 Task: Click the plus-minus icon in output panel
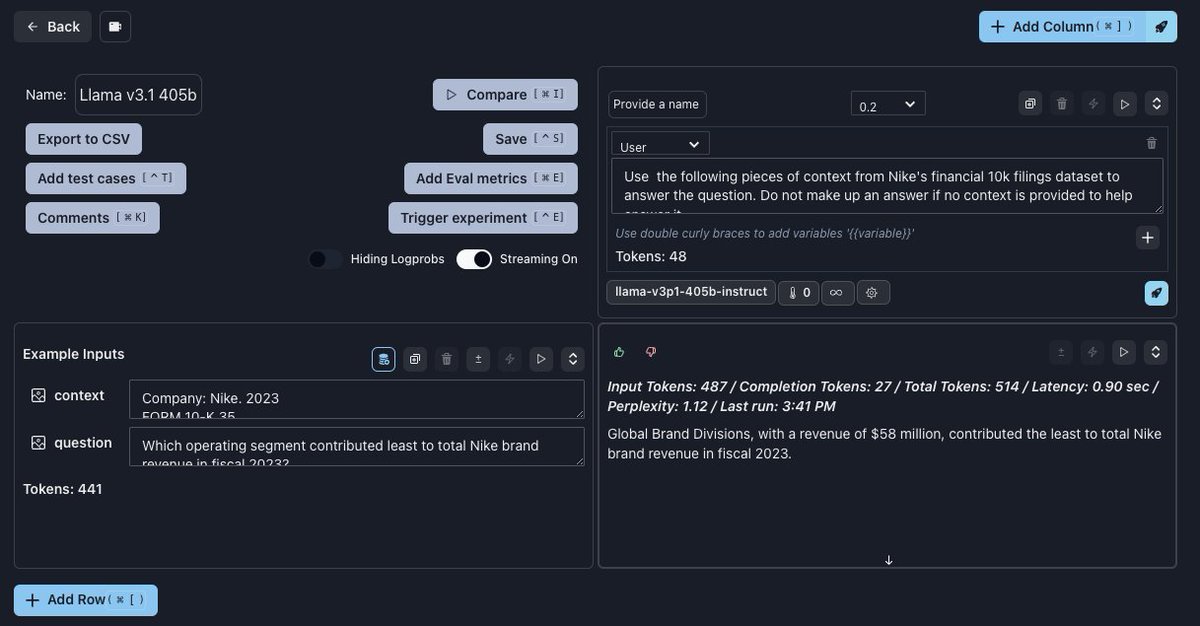pos(1061,352)
